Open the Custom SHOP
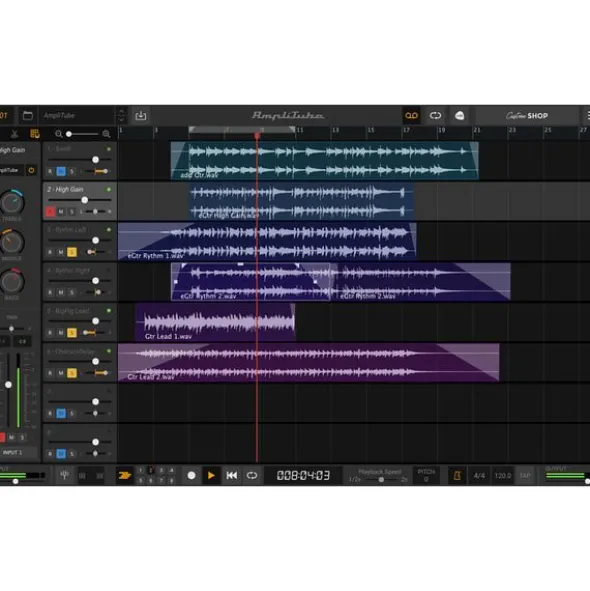 click(x=527, y=116)
